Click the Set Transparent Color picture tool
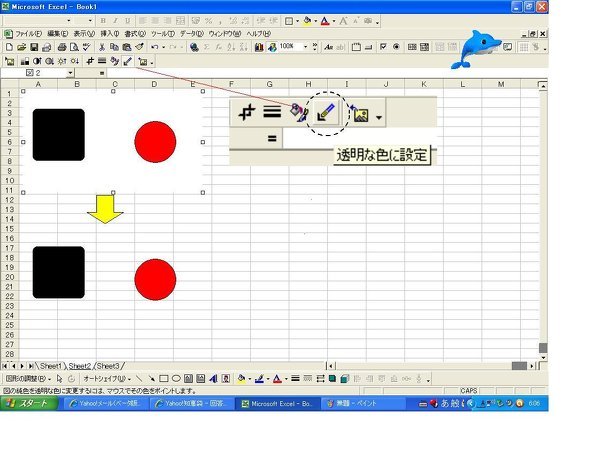 128,61
